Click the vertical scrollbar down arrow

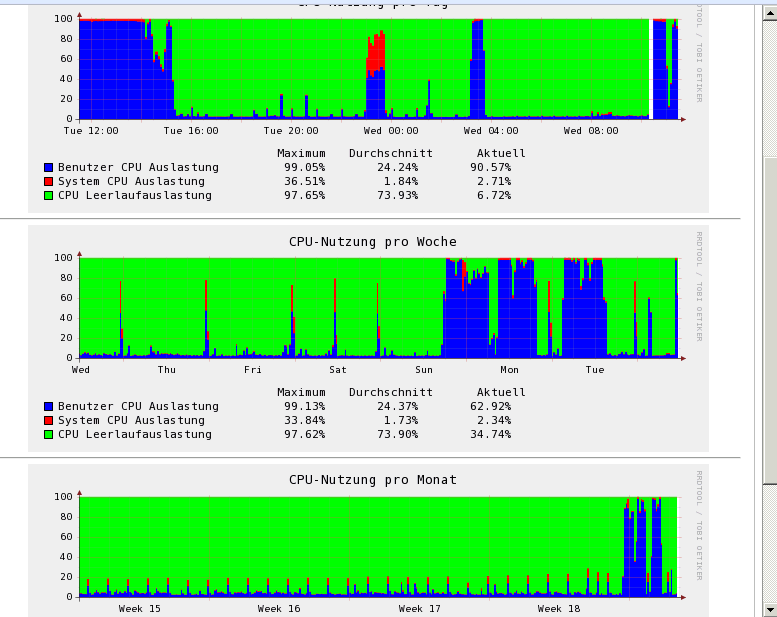[x=769, y=607]
